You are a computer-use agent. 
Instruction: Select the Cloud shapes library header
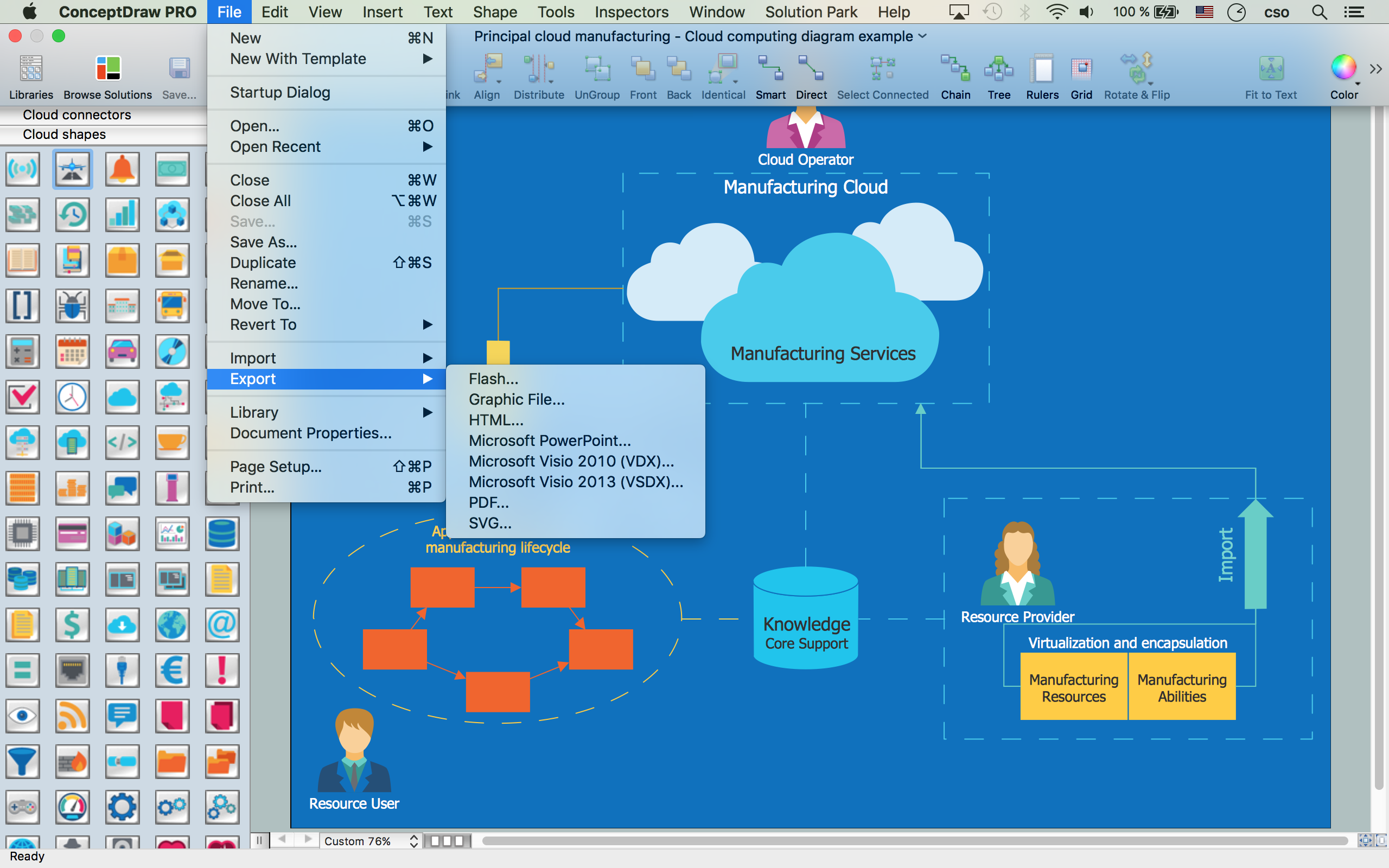pos(103,135)
